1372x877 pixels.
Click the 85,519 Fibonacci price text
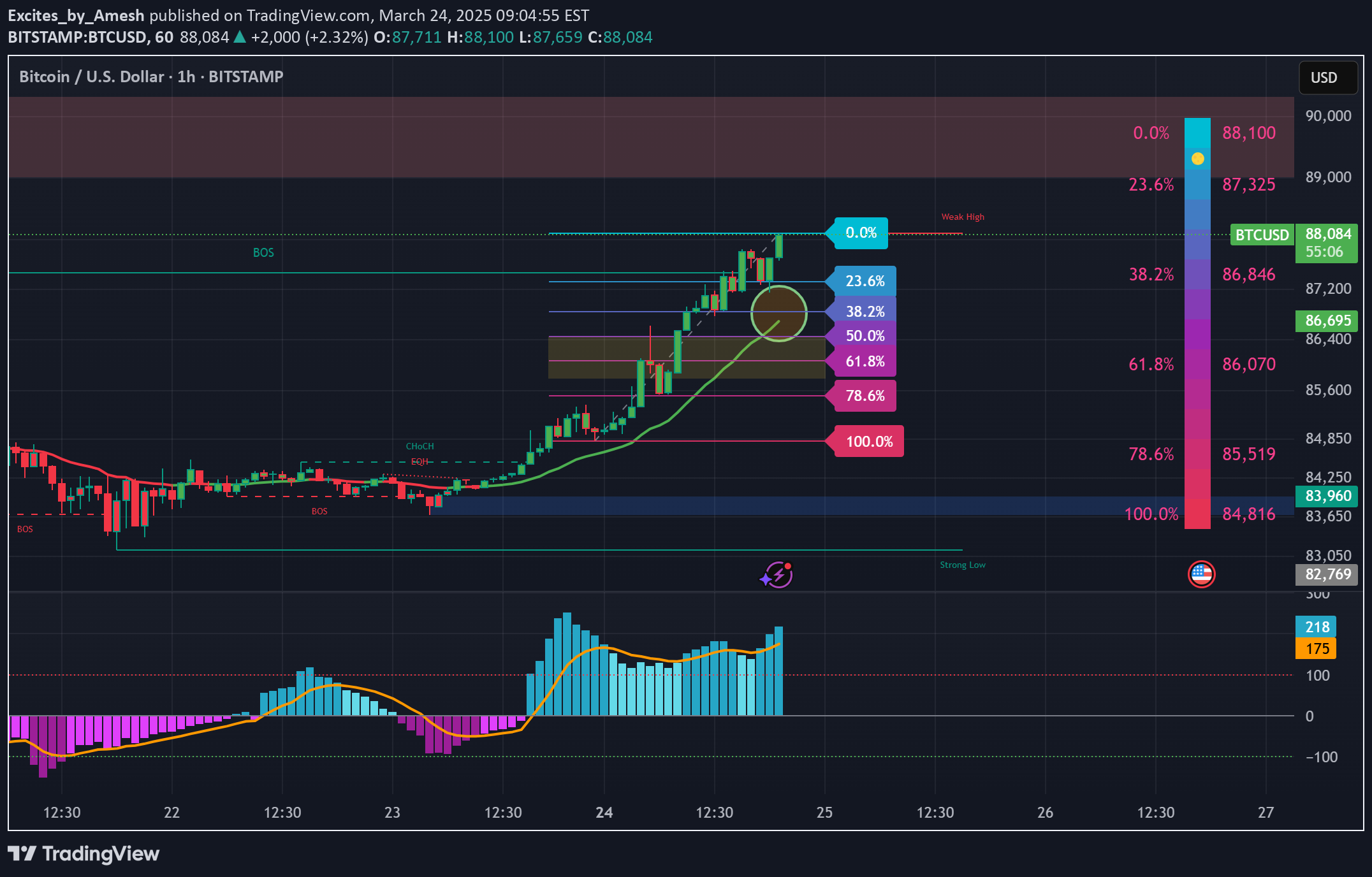pyautogui.click(x=1249, y=454)
